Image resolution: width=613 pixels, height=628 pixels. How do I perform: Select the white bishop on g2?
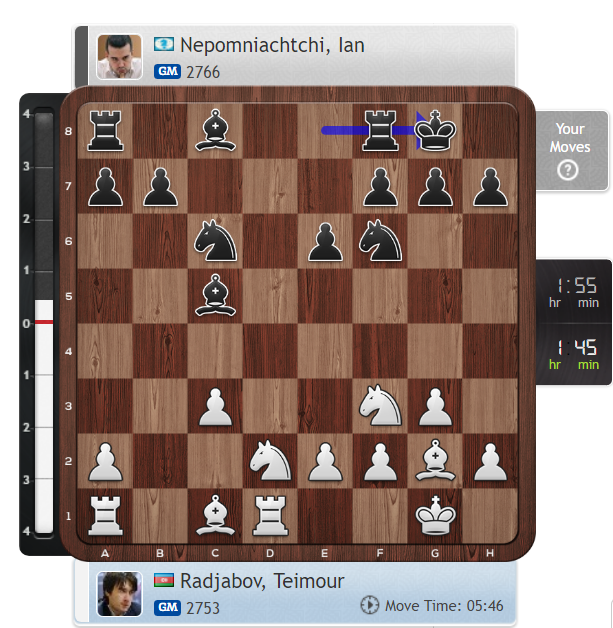point(435,460)
